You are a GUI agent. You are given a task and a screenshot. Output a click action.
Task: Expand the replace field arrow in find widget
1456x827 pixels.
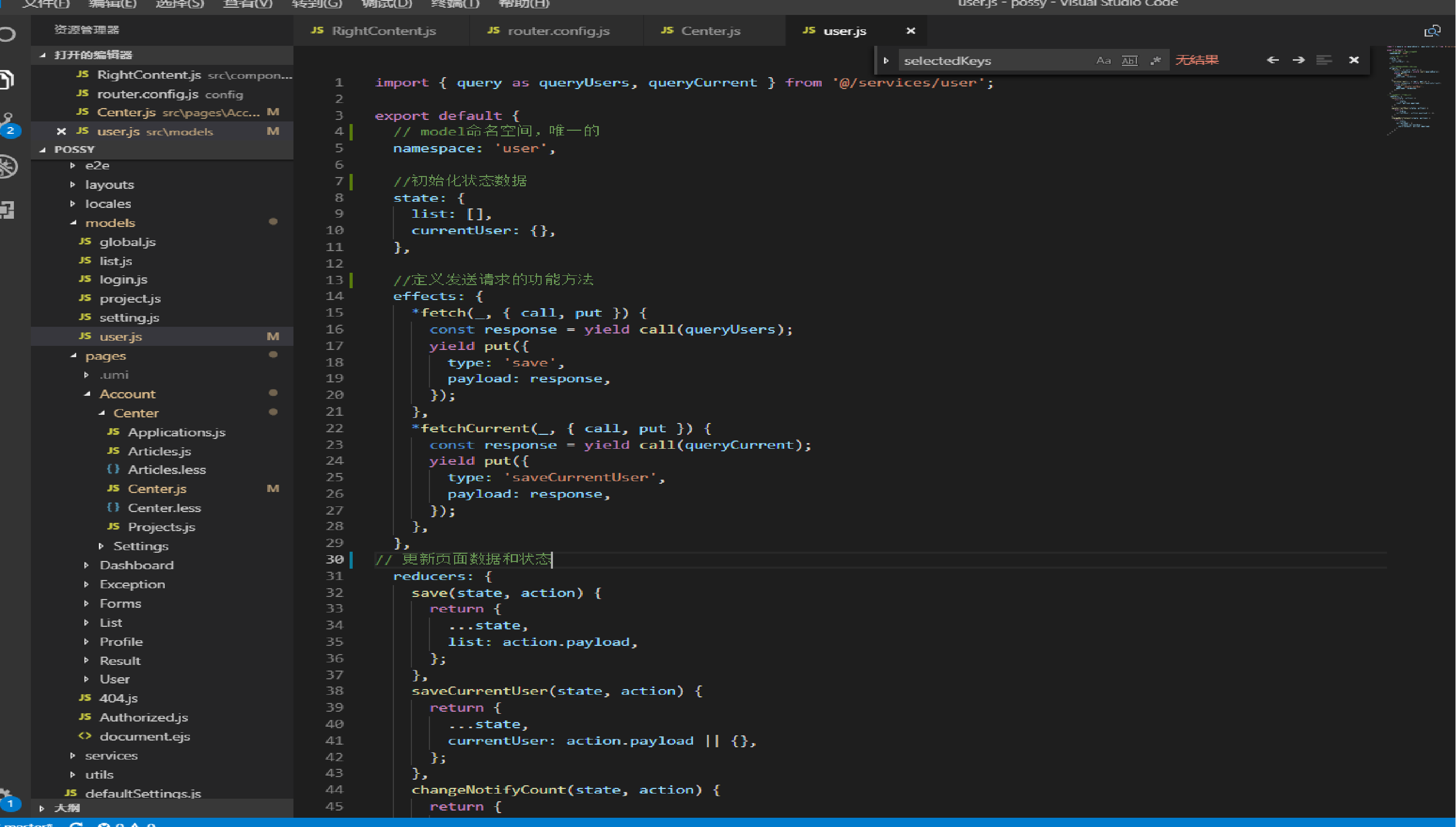886,60
